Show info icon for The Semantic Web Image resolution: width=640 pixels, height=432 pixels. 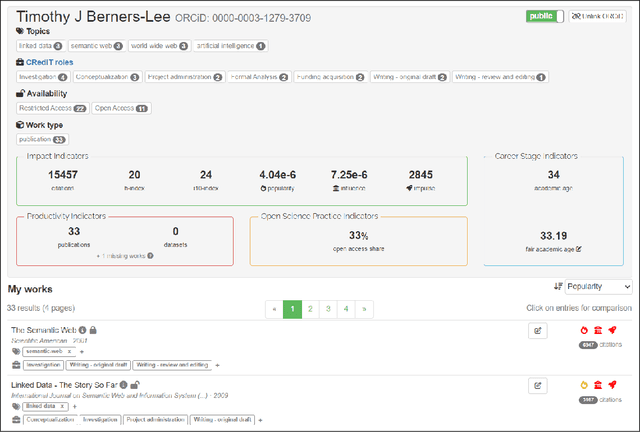(x=82, y=330)
